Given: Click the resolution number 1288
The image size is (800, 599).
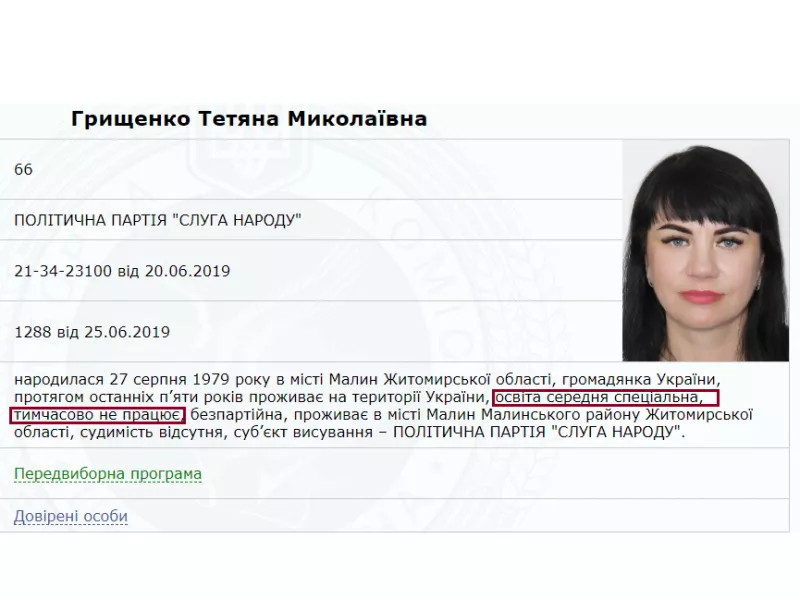Looking at the screenshot, I should coord(33,332).
